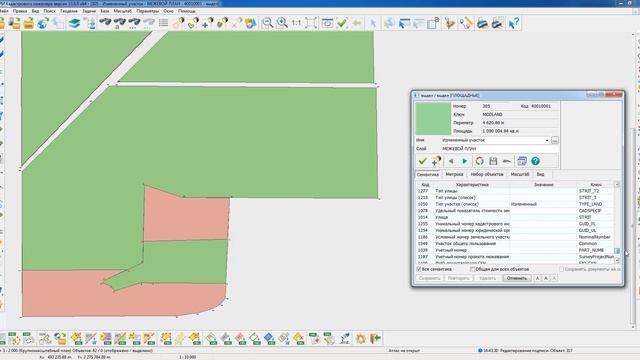Screen dimensions: 640x360
Task: Click the Отменить button
Action: coord(517,278)
